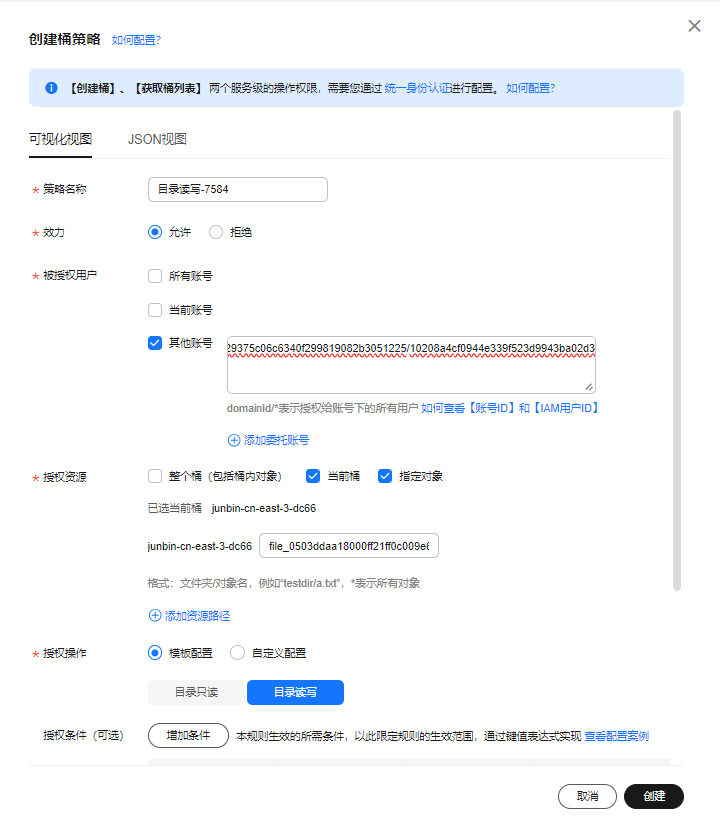The height and width of the screenshot is (838, 720).
Task: Choose the 目录只读 template button
Action: [x=197, y=693]
